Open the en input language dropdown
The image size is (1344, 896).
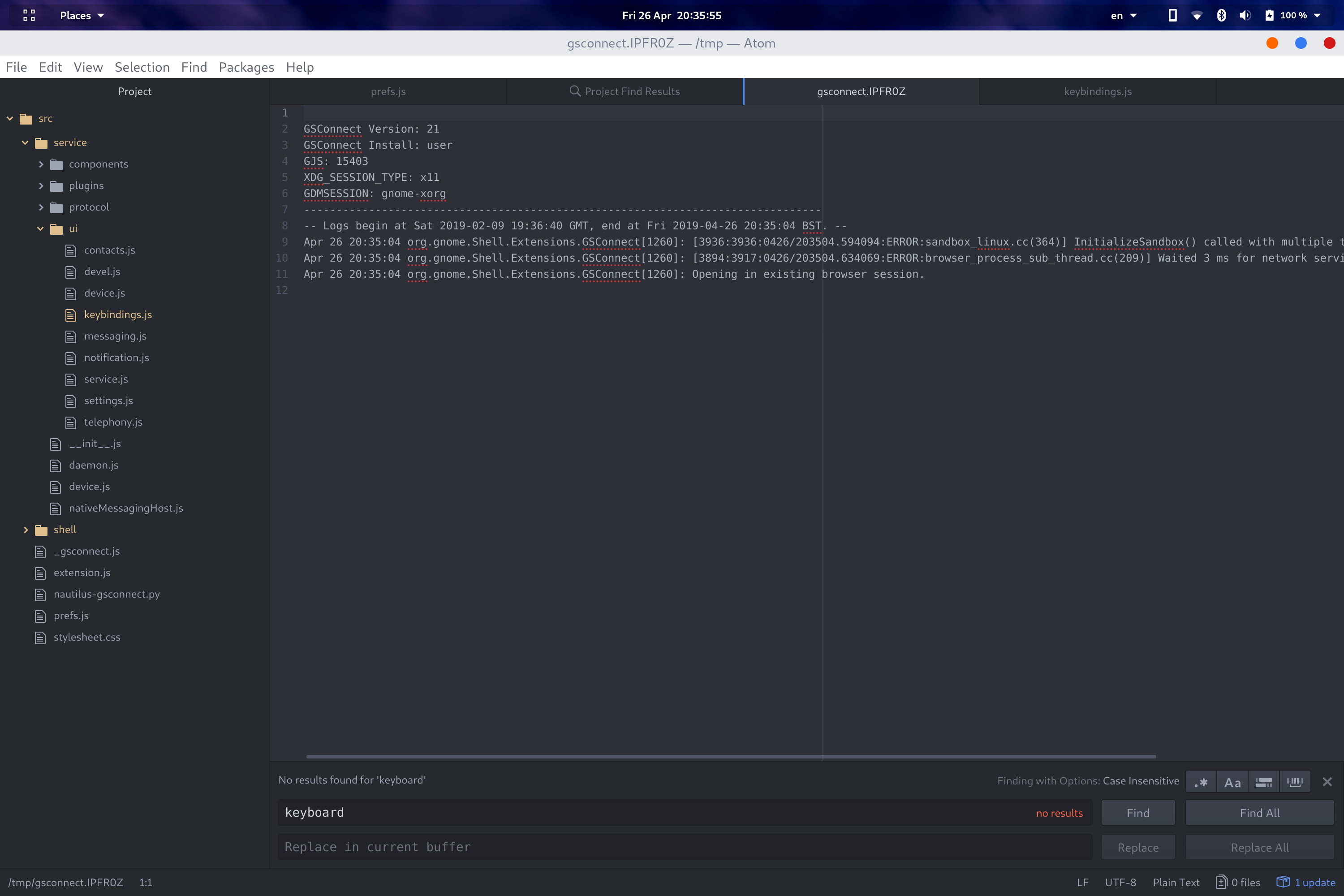tap(1124, 15)
